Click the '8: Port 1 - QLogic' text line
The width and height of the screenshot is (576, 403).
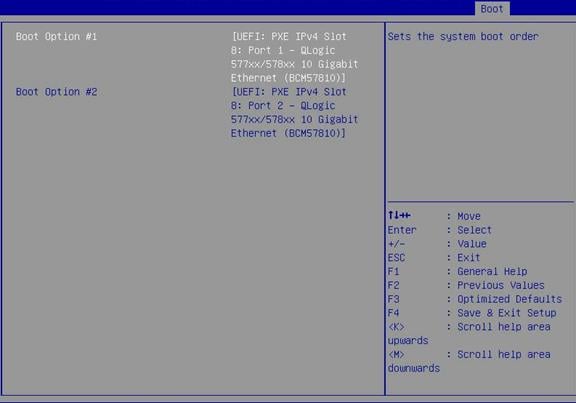click(283, 50)
